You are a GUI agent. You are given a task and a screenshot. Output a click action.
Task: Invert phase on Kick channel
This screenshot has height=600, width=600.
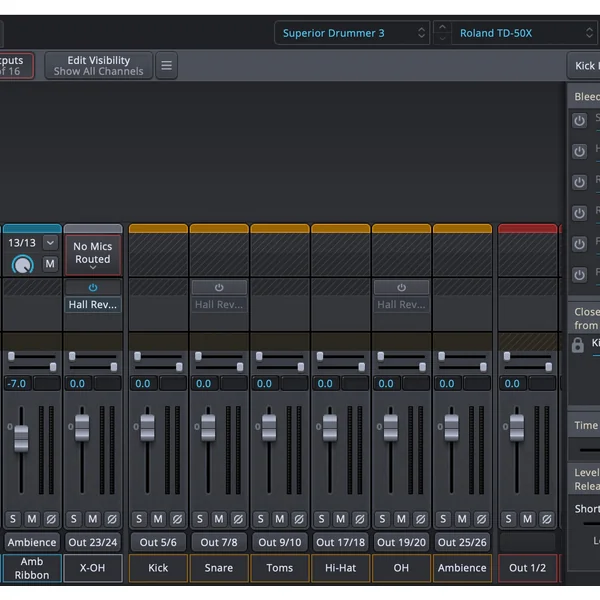pyautogui.click(x=177, y=519)
